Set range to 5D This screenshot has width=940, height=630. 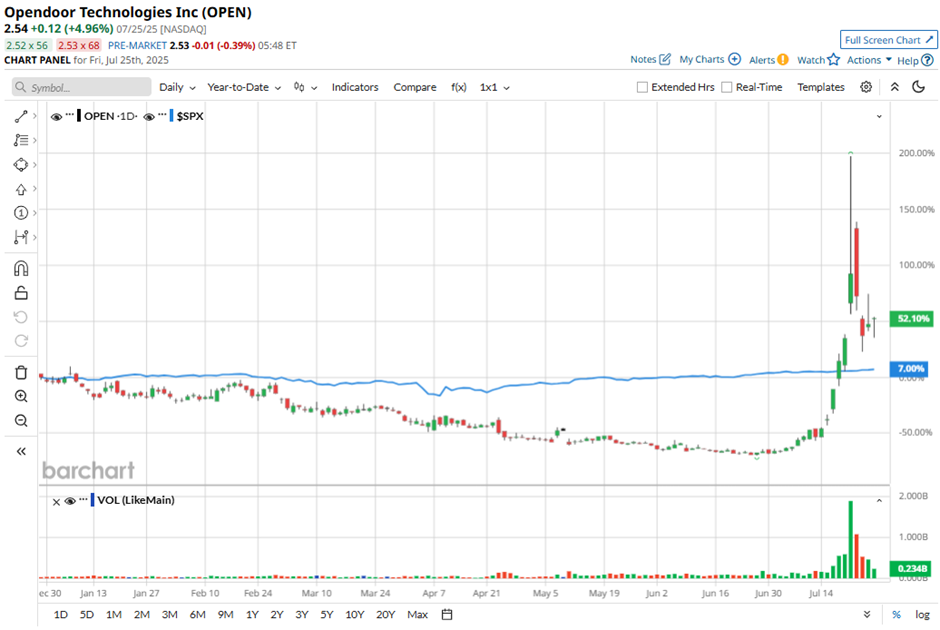pyautogui.click(x=87, y=614)
